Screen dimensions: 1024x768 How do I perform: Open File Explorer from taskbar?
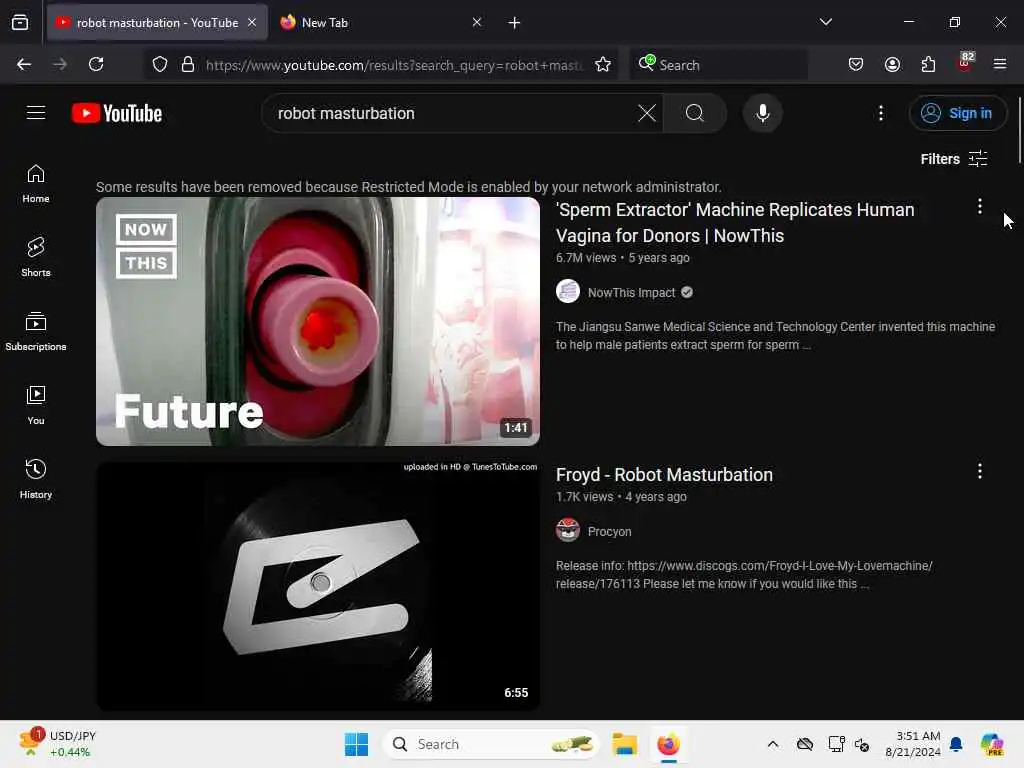tap(624, 744)
